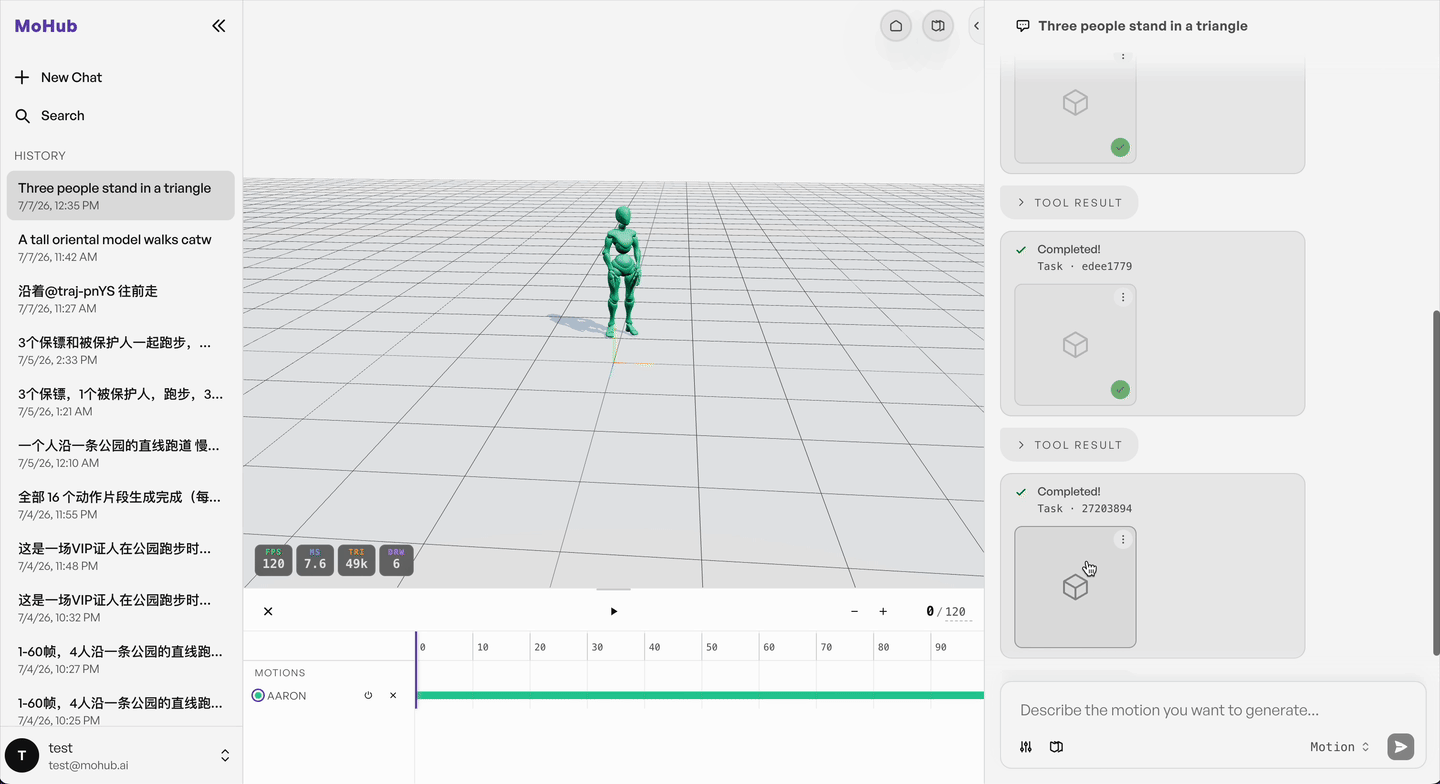Image resolution: width=1440 pixels, height=784 pixels.
Task: Toggle the AARON track power button
Action: coord(368,695)
